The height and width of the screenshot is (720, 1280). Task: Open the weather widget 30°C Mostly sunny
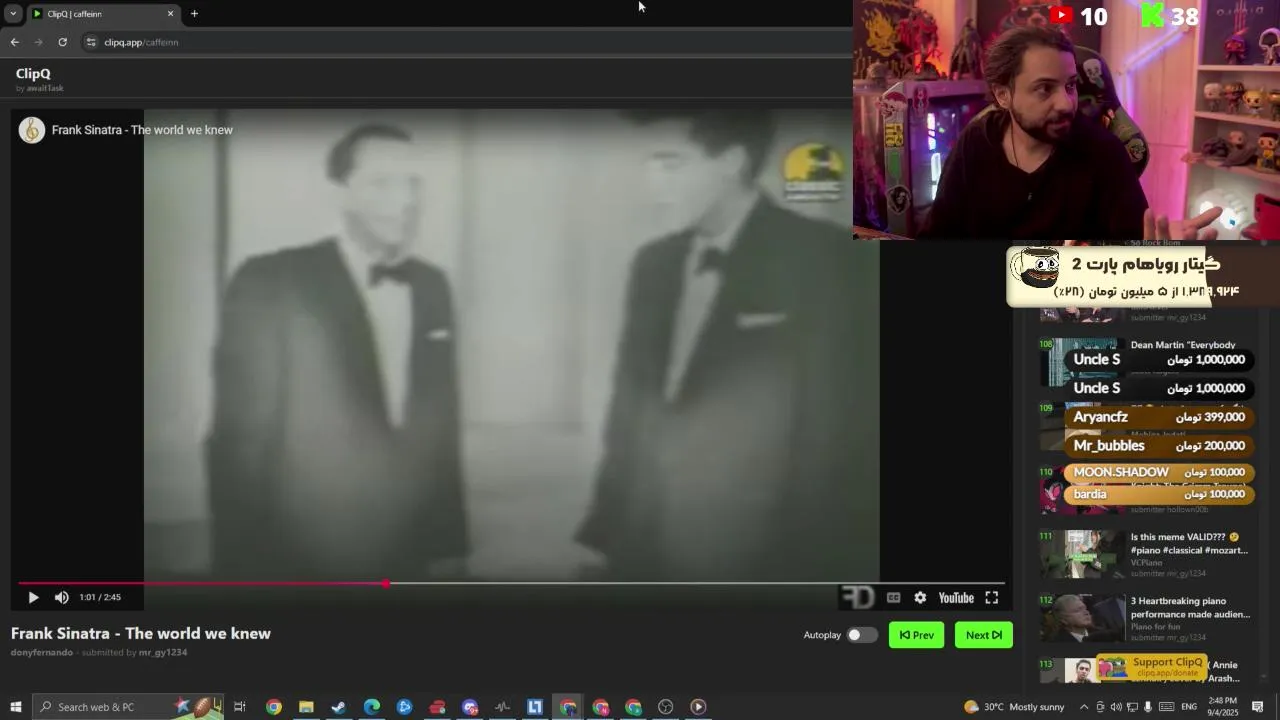(x=1014, y=707)
